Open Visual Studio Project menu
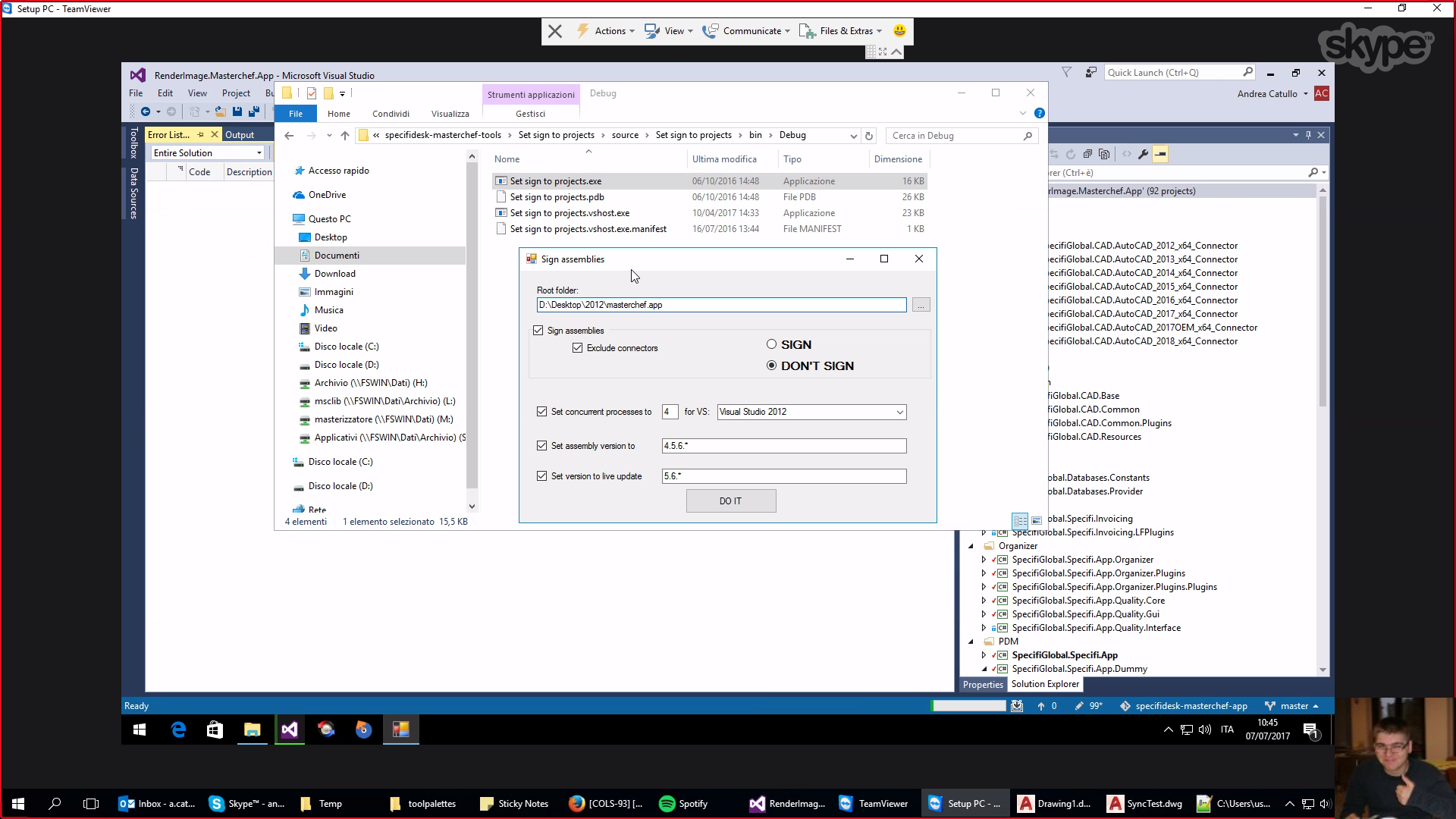 coord(236,93)
